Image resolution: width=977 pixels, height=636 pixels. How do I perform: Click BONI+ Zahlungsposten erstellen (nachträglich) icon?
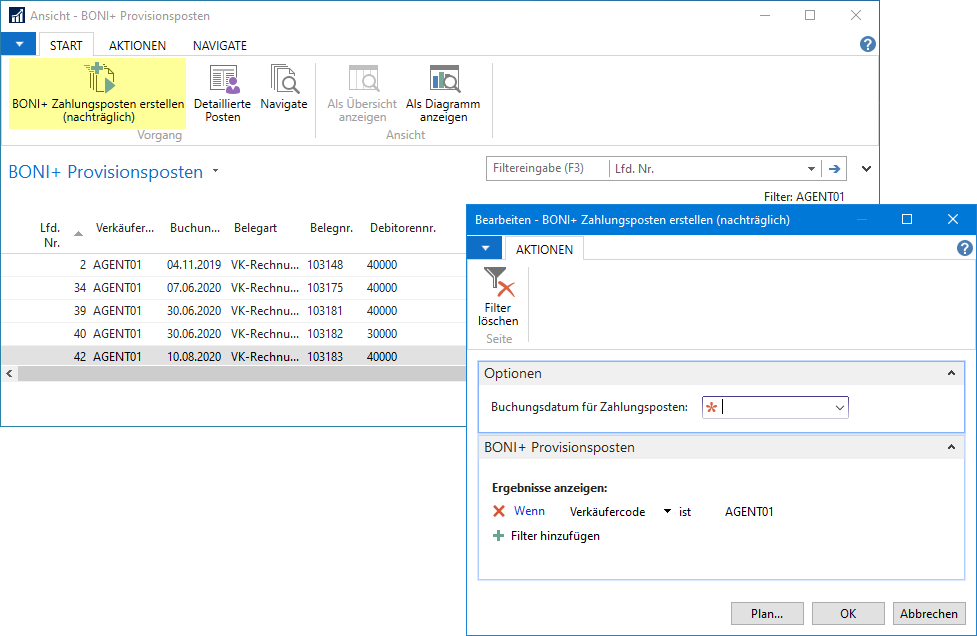pos(99,78)
